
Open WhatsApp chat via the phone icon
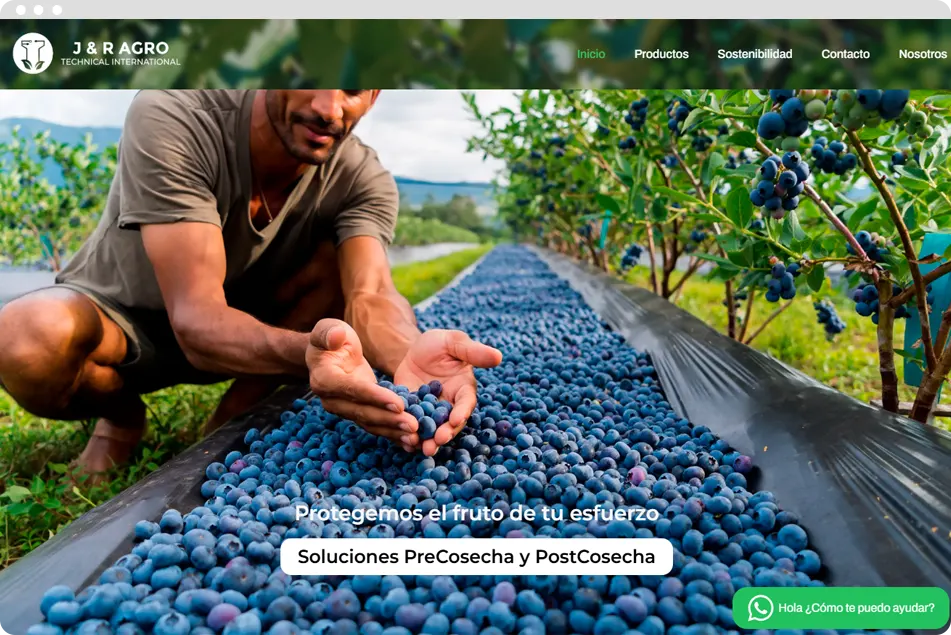(x=760, y=608)
